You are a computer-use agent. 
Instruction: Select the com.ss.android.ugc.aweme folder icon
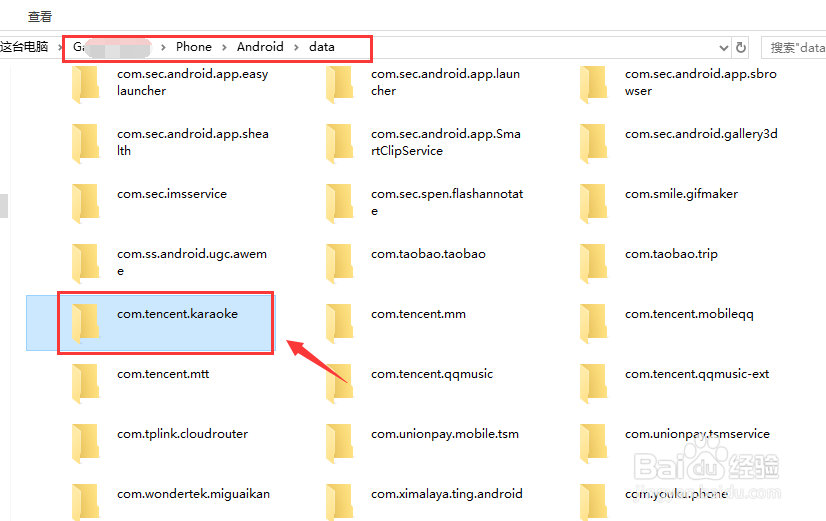86,263
